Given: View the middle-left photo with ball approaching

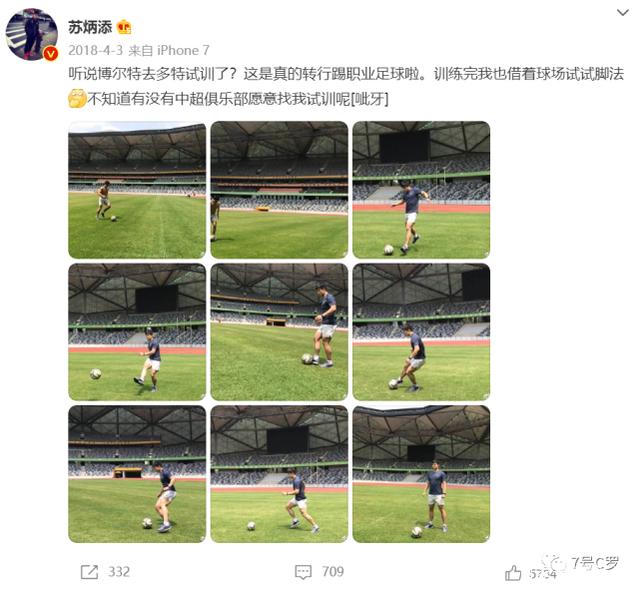Looking at the screenshot, I should tap(137, 332).
